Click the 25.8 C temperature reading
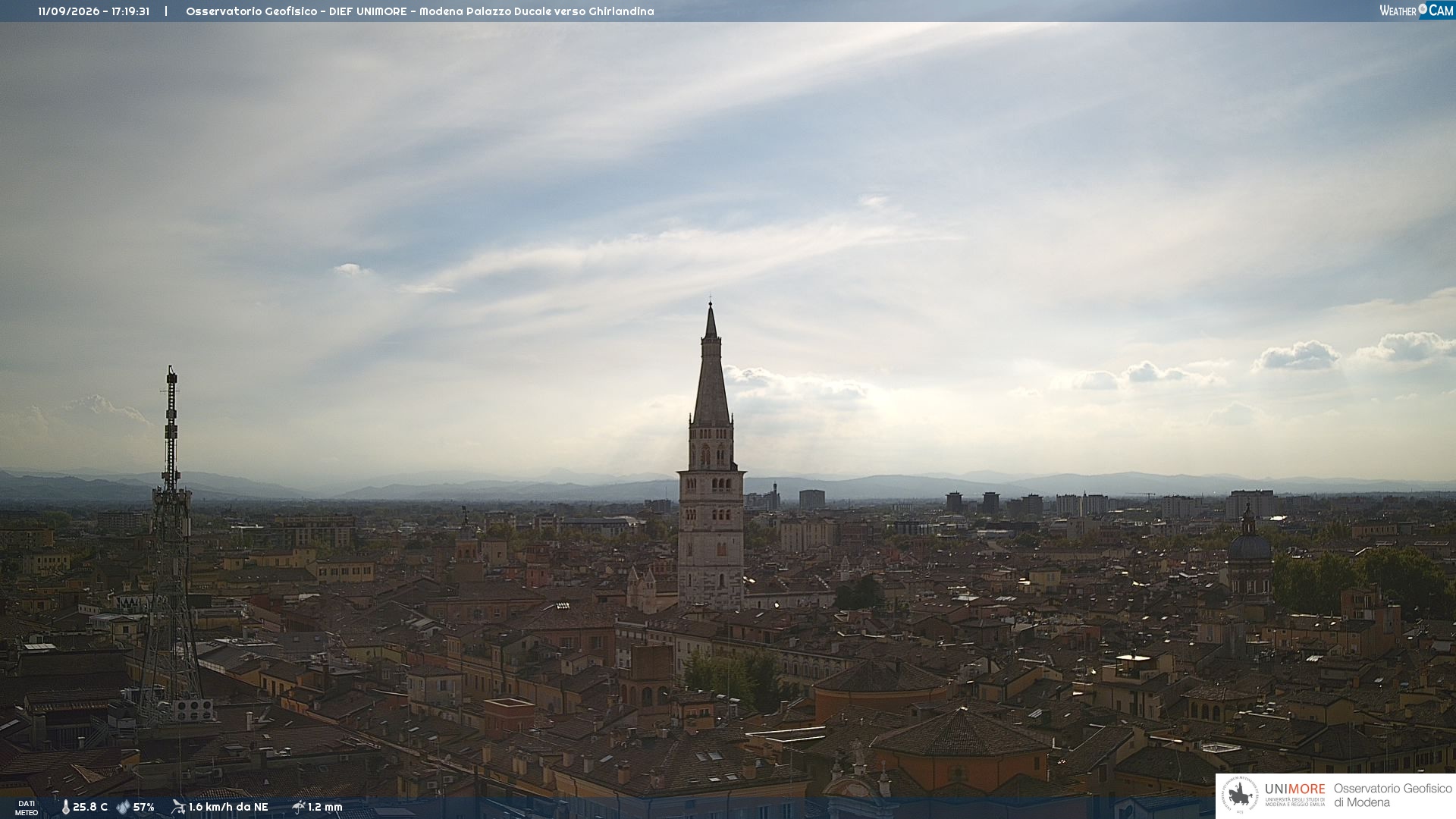This screenshot has width=1456, height=819. (x=90, y=807)
